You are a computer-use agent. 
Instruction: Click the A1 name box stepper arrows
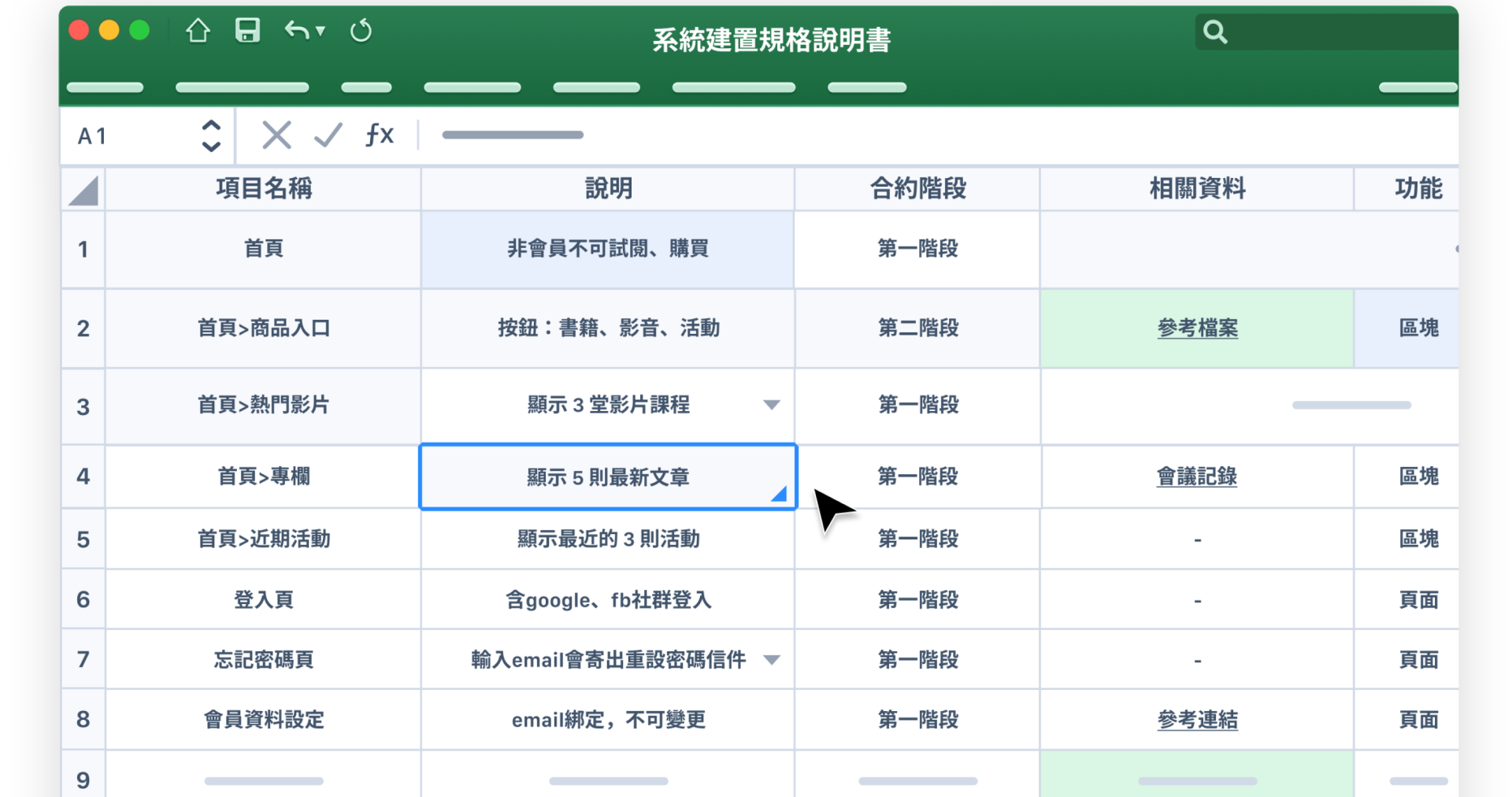210,135
